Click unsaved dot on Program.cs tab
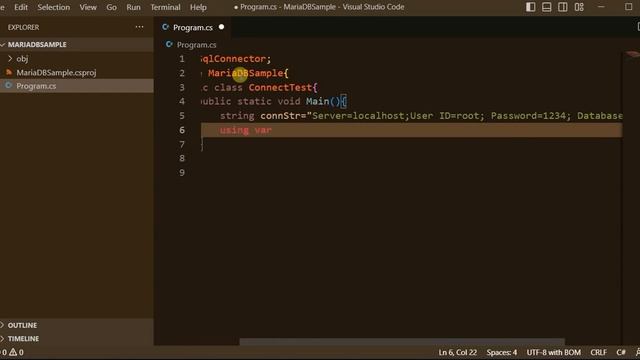This screenshot has width=640, height=360. tap(221, 27)
